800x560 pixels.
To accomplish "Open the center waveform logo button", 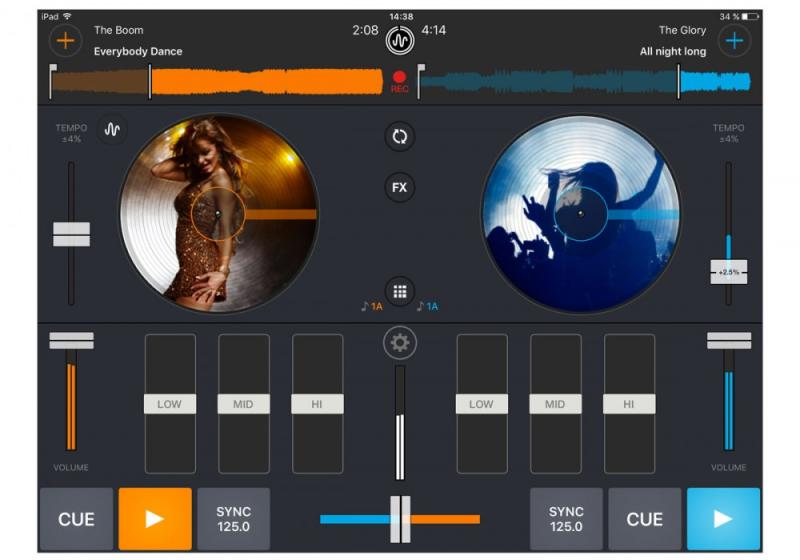I will coord(400,41).
